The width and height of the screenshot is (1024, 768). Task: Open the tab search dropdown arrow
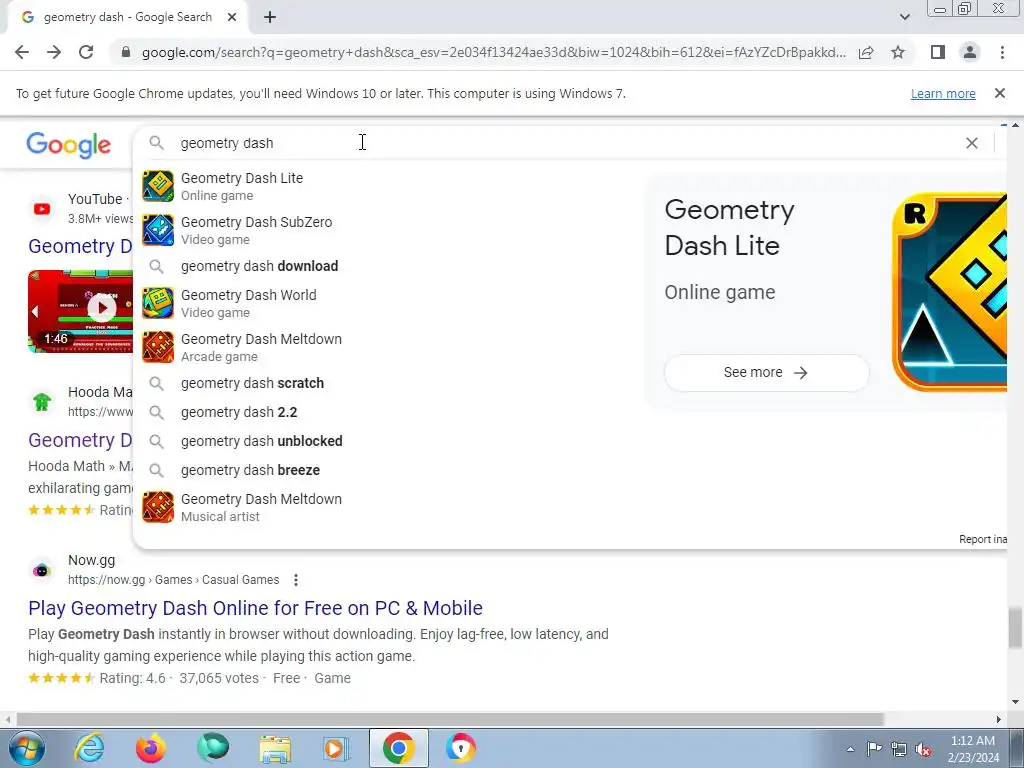tap(904, 17)
